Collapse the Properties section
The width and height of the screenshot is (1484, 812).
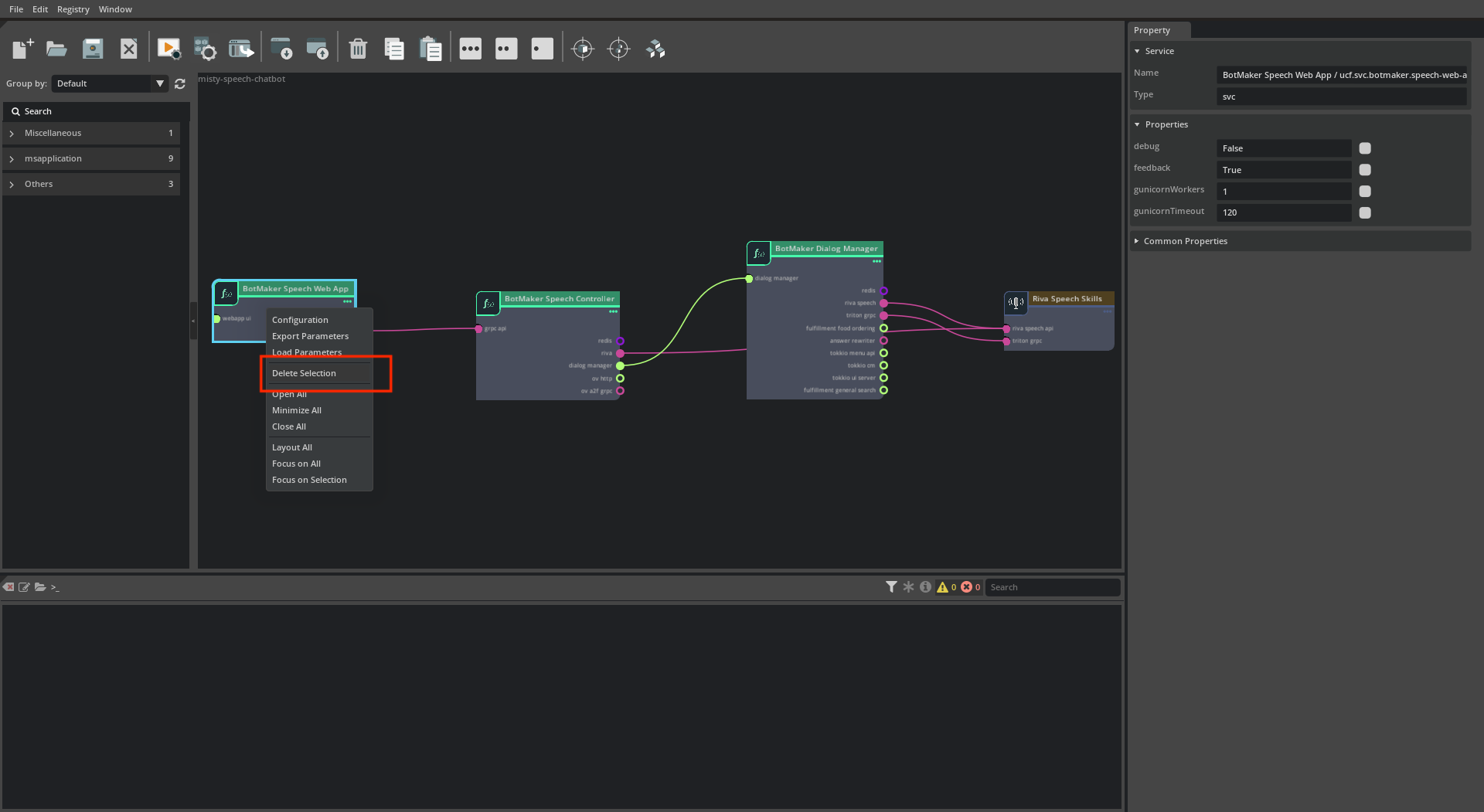(x=1137, y=124)
